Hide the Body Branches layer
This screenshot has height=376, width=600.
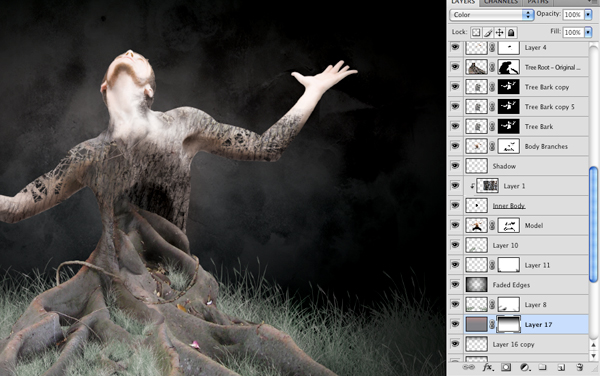pos(455,146)
